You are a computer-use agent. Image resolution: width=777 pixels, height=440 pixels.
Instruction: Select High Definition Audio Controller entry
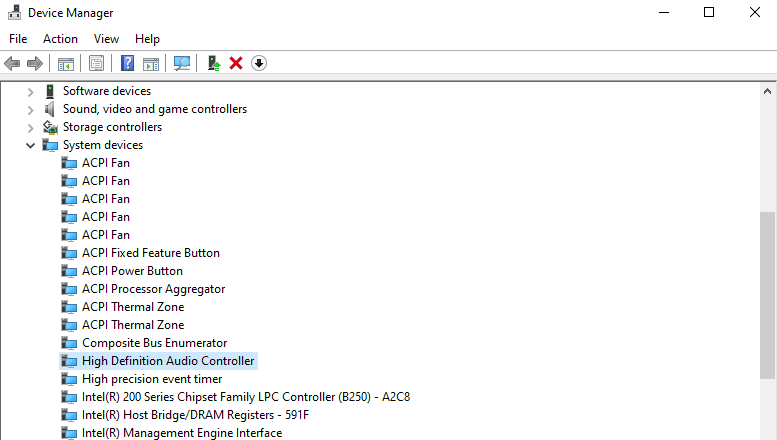tap(168, 361)
